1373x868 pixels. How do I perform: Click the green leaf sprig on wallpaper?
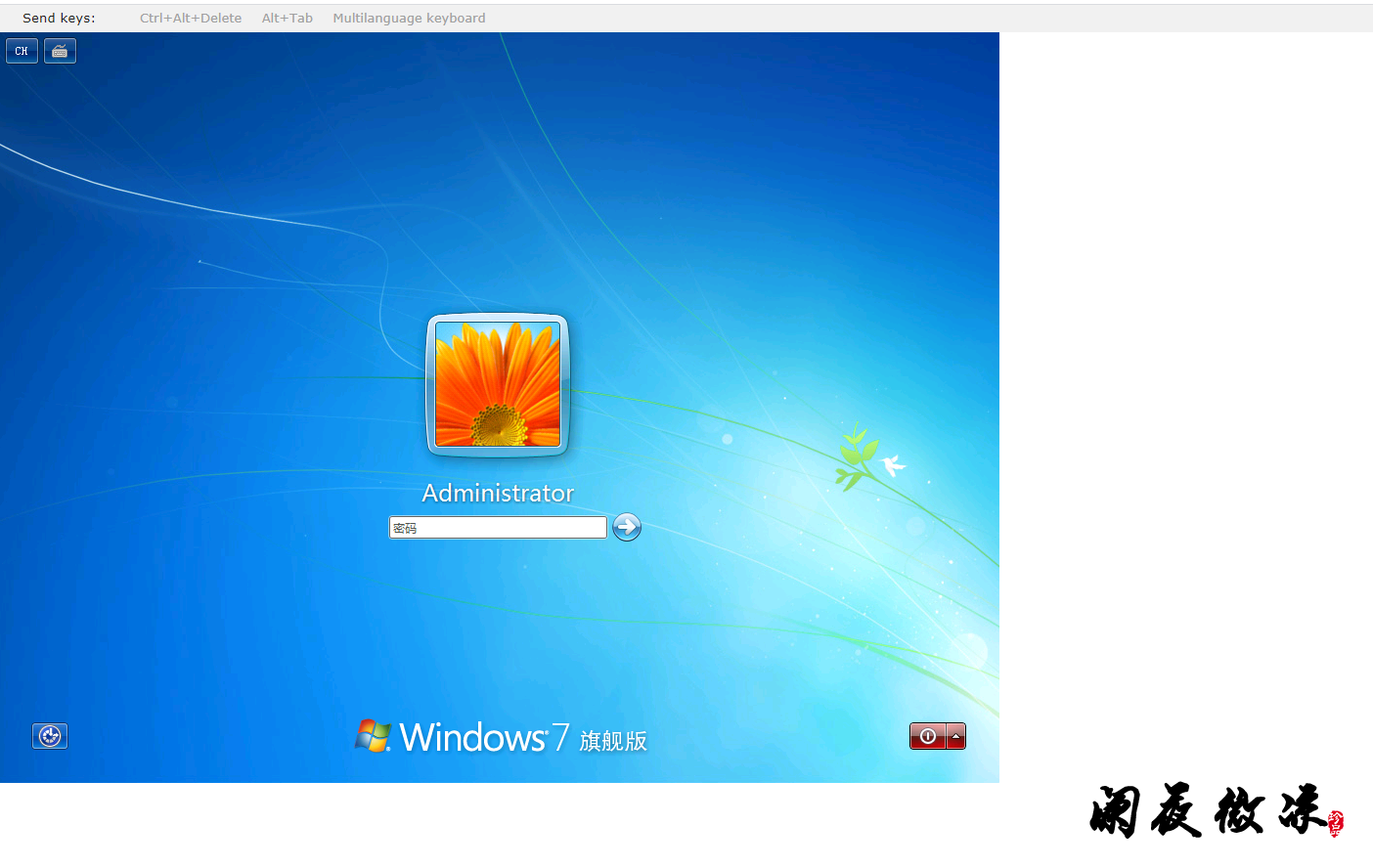click(x=855, y=456)
